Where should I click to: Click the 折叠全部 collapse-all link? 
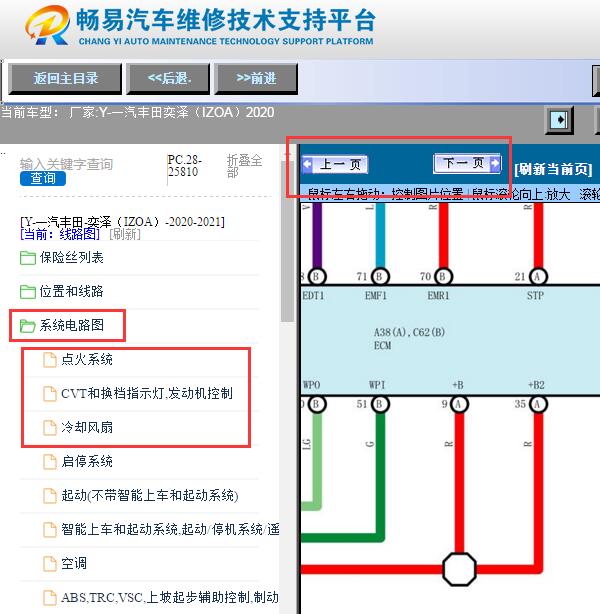pyautogui.click(x=244, y=166)
